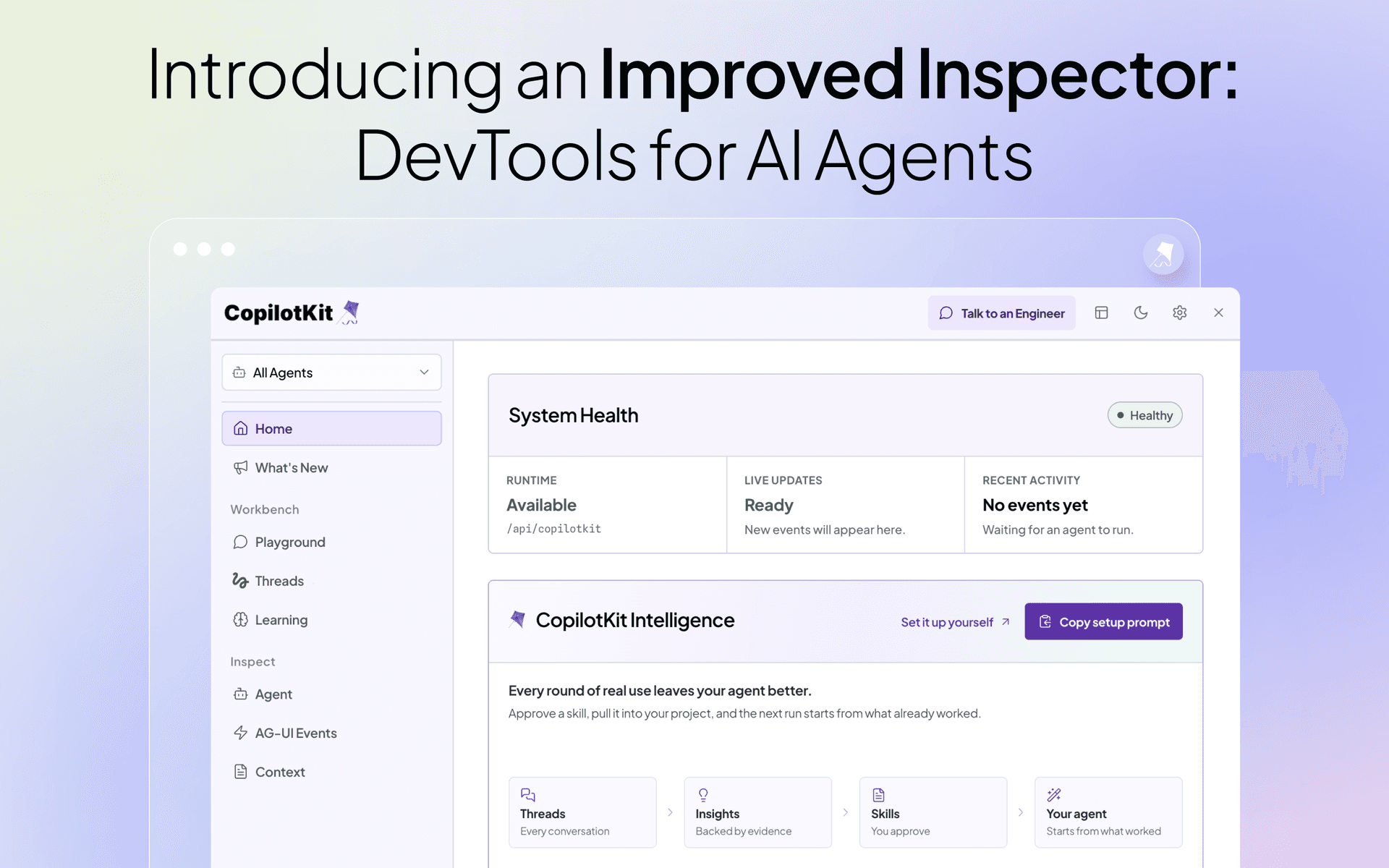This screenshot has height=868, width=1389.
Task: Click the All Agents dropdown chevron arrow
Action: (425, 372)
